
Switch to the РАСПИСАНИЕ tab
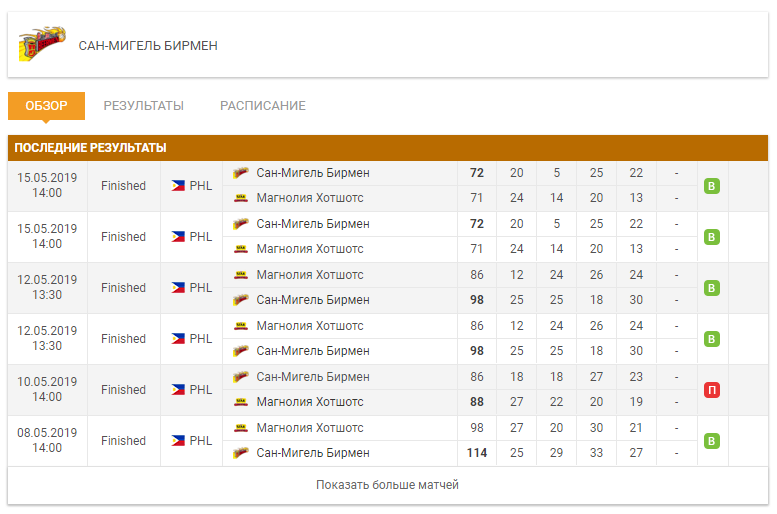[x=263, y=106]
